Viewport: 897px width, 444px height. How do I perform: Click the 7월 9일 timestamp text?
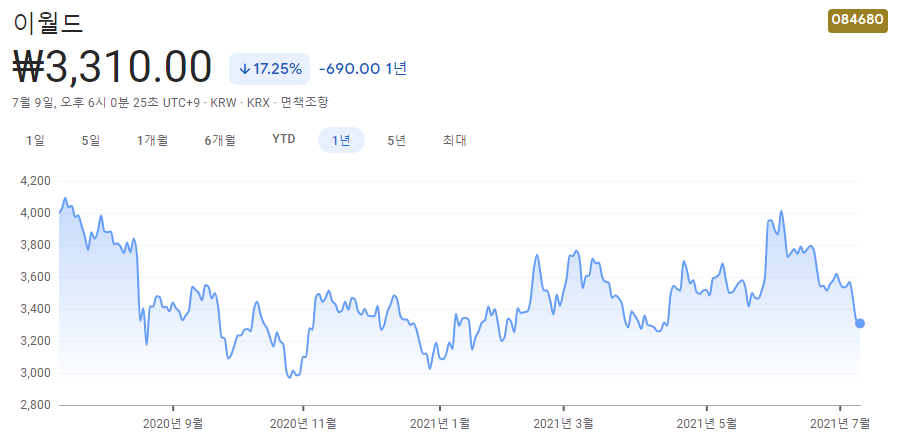(x=106, y=103)
